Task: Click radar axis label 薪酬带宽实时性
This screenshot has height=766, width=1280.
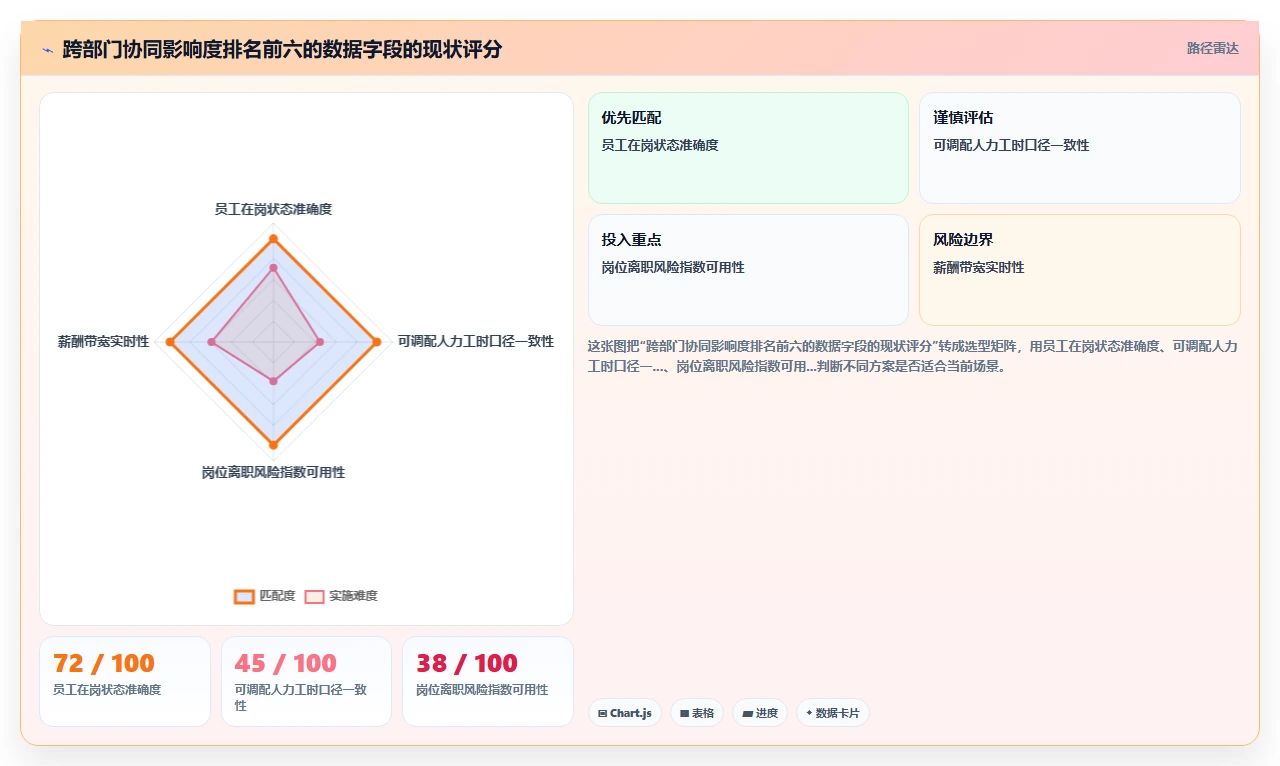Action: click(104, 342)
